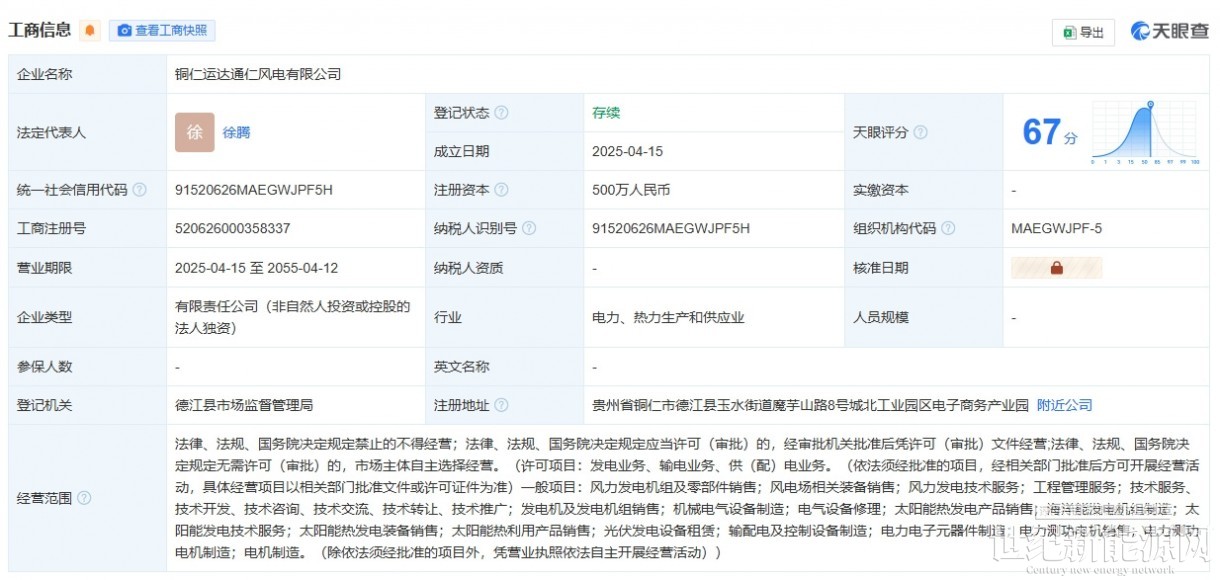
Task: Show help for 组织机构代码
Action: (x=948, y=229)
